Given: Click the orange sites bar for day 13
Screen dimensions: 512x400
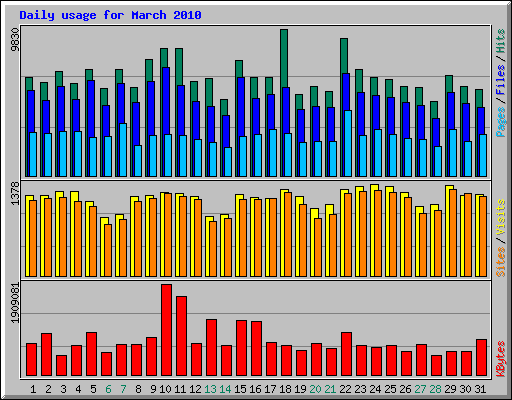Looking at the screenshot, I should coord(213,249).
